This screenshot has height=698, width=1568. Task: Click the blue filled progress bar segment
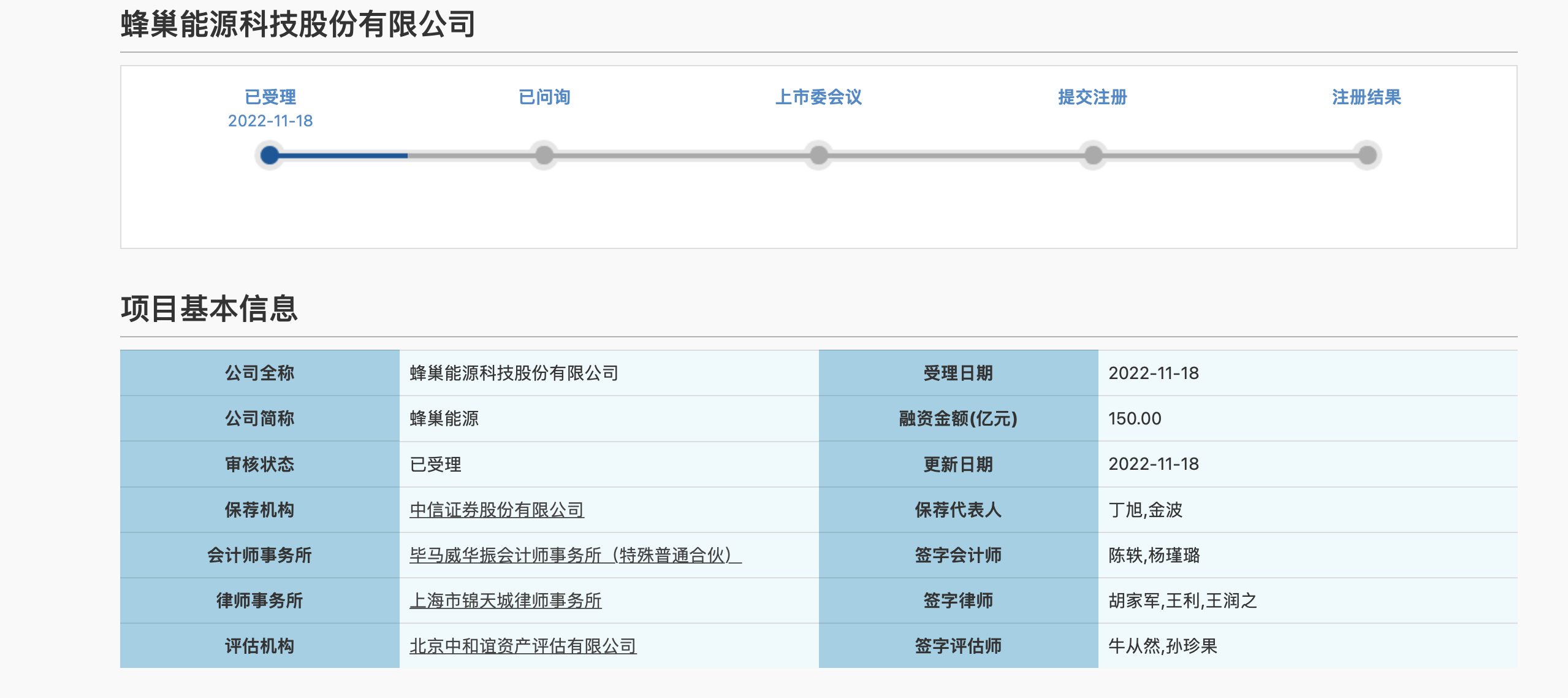click(x=343, y=156)
